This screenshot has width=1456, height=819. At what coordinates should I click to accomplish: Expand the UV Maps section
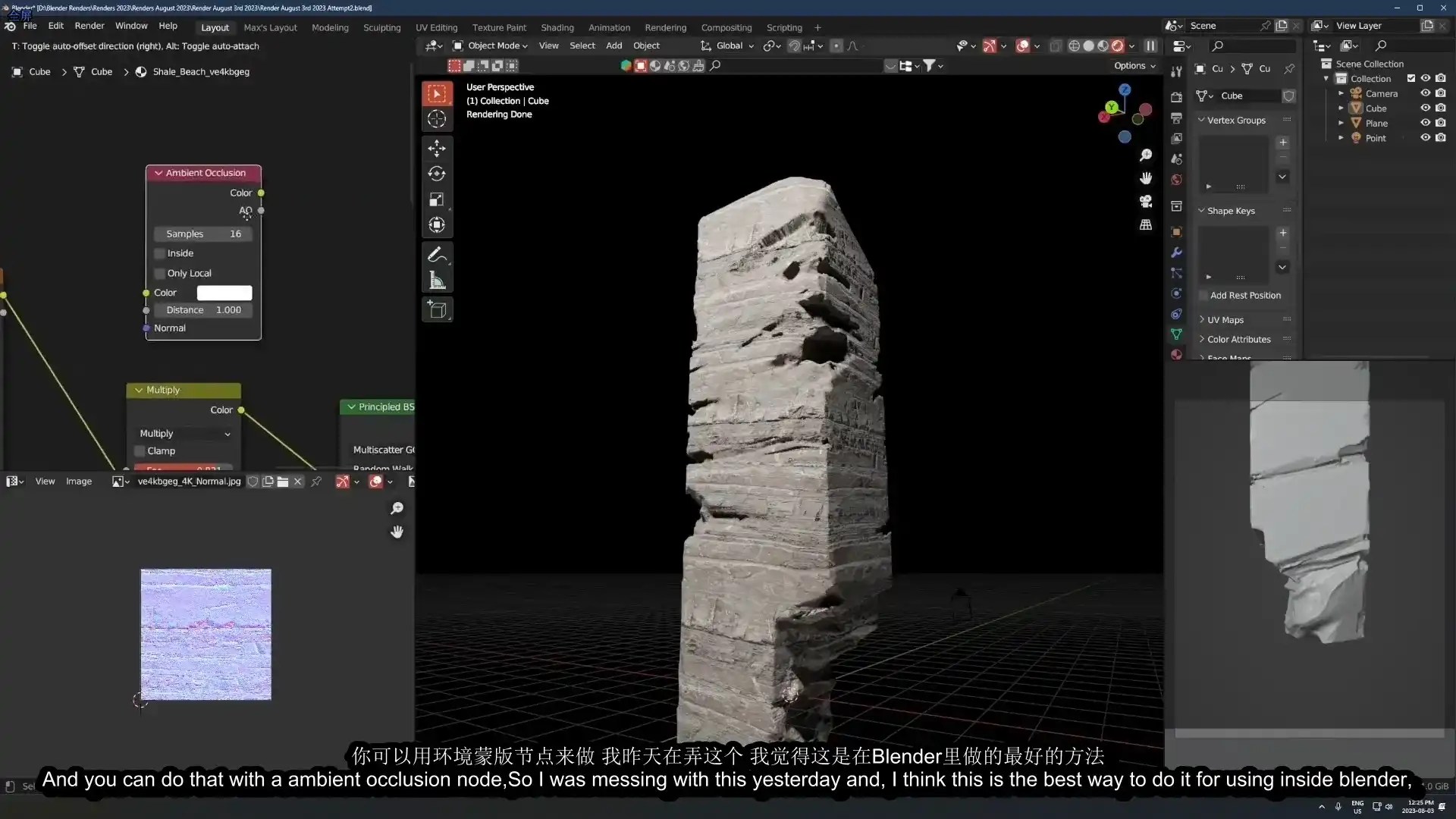1223,319
